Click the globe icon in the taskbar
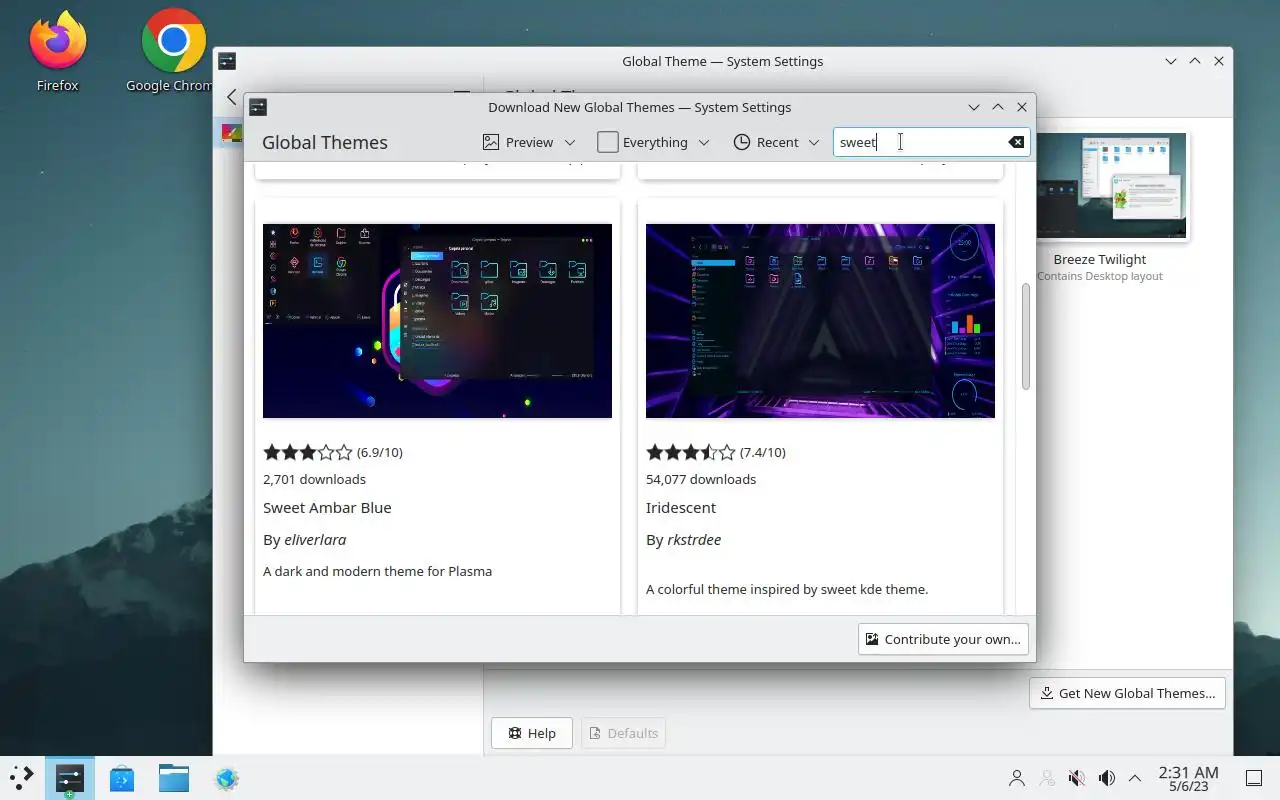The image size is (1280, 800). (x=226, y=778)
